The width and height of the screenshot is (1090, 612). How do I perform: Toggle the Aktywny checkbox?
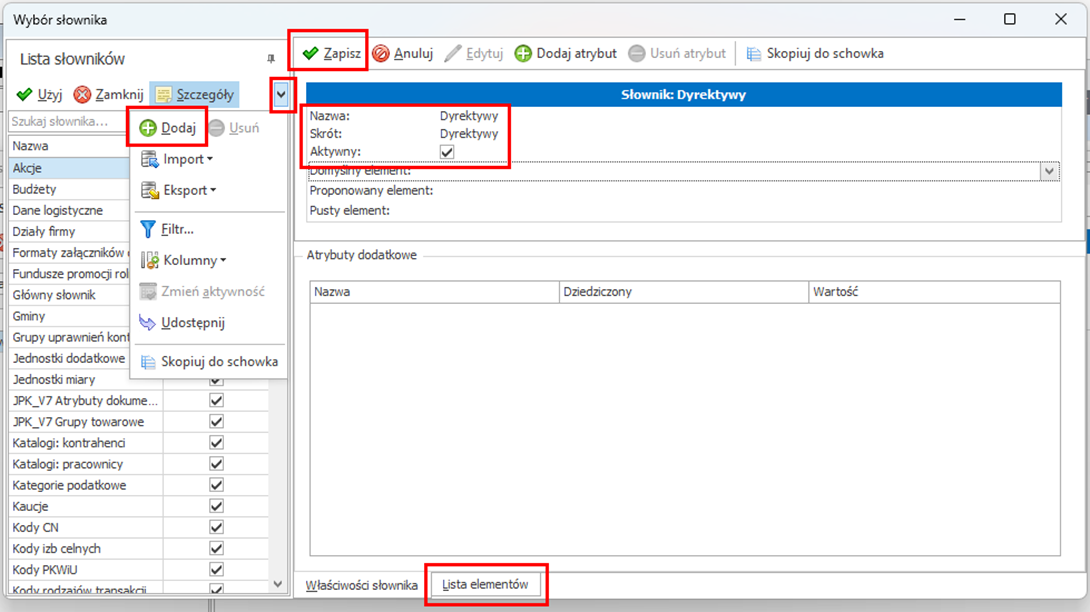pyautogui.click(x=447, y=151)
